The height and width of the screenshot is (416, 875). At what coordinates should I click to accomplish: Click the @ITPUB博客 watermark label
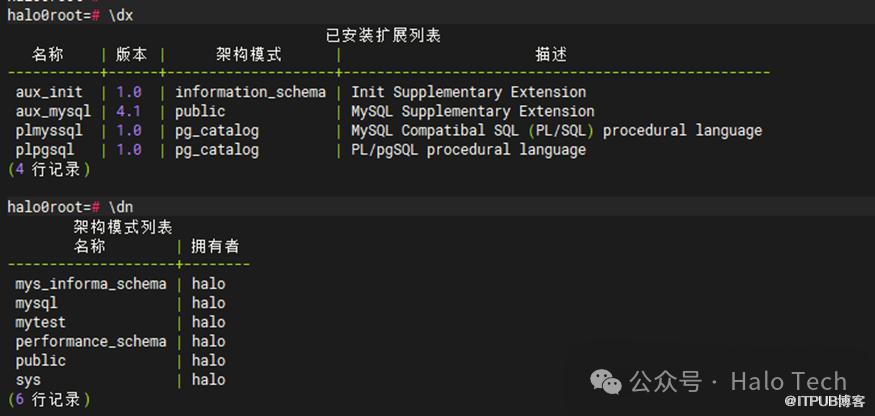(x=828, y=401)
